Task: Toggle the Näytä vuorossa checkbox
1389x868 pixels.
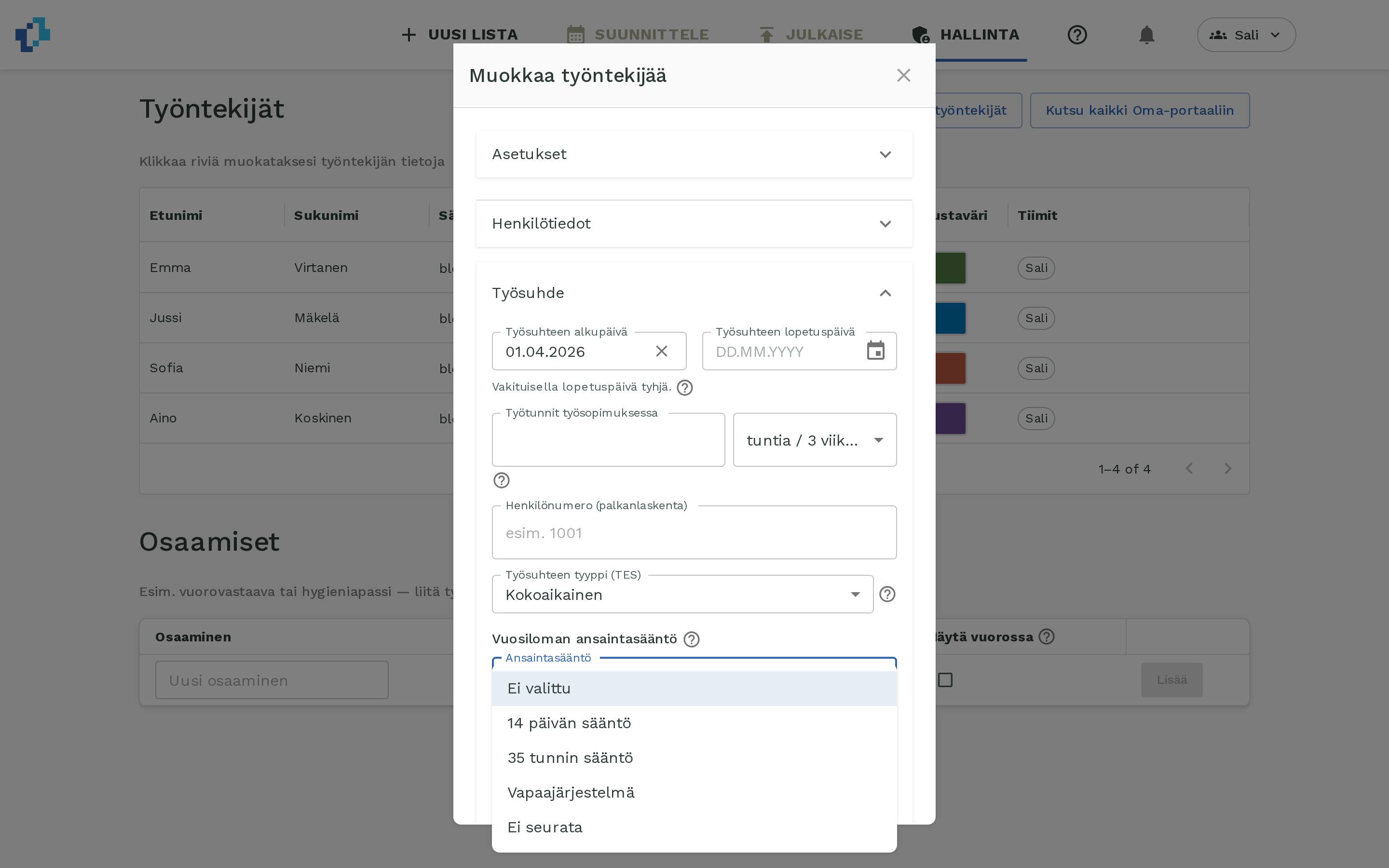Action: point(945,680)
